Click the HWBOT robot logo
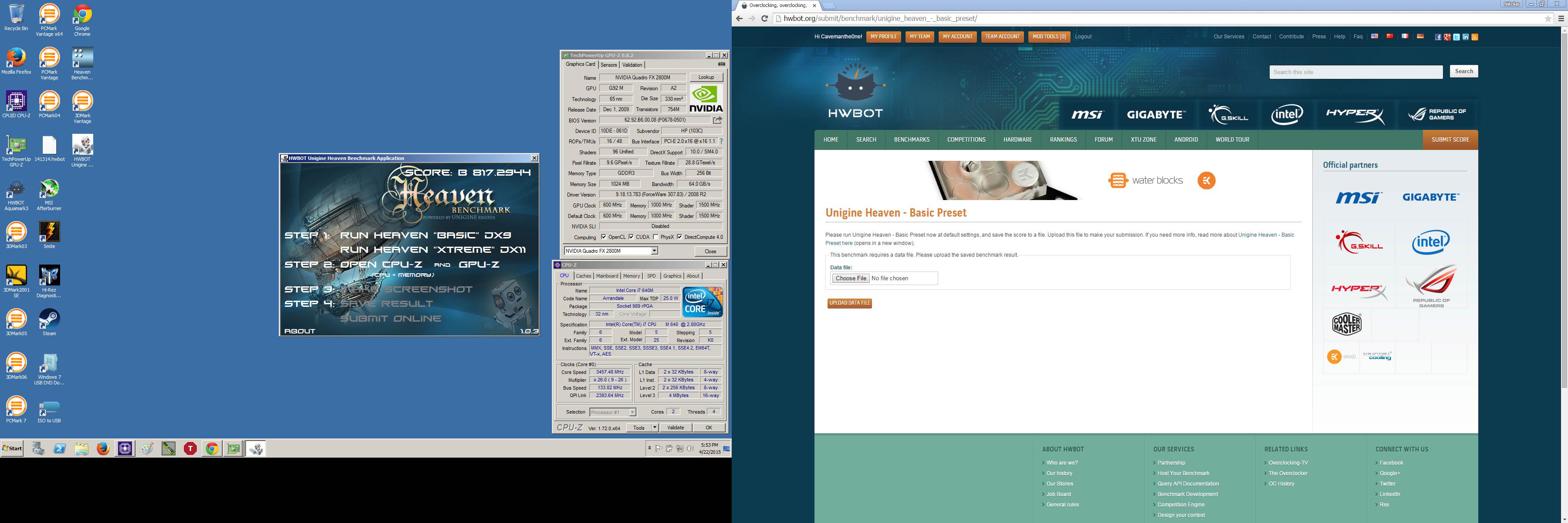Image resolution: width=1568 pixels, height=523 pixels. pos(855,90)
